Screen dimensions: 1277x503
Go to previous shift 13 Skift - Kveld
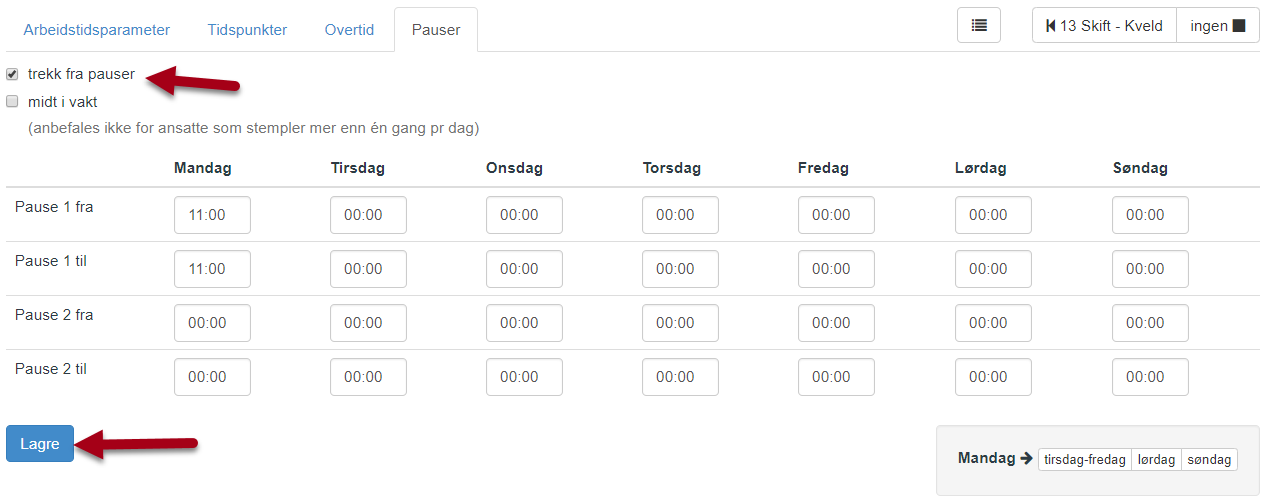click(x=1104, y=26)
